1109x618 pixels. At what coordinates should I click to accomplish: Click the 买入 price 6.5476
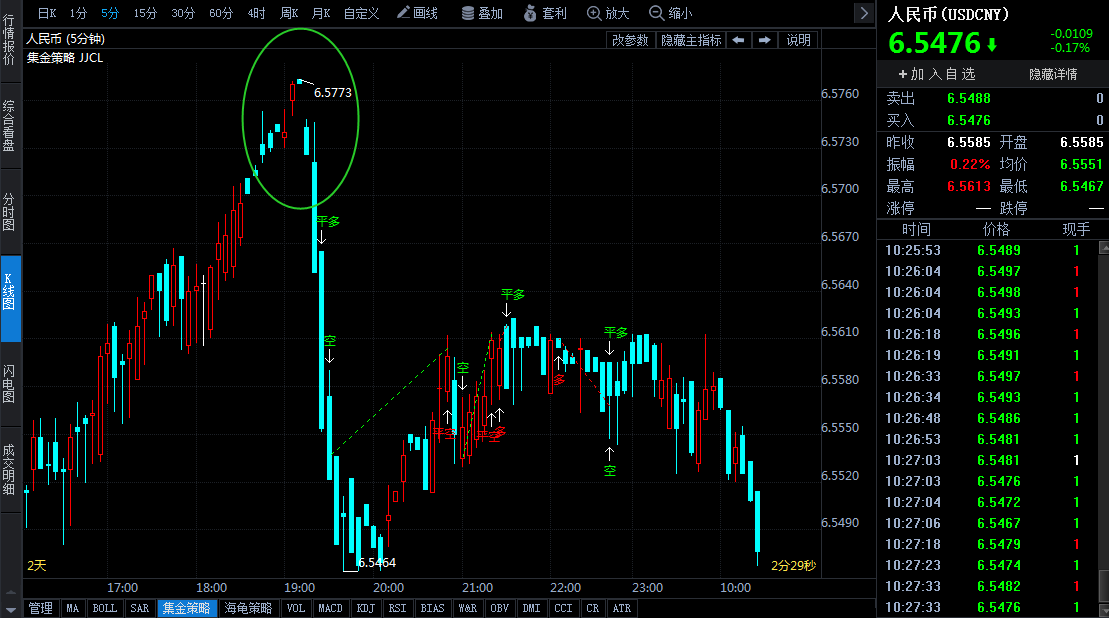click(x=969, y=120)
